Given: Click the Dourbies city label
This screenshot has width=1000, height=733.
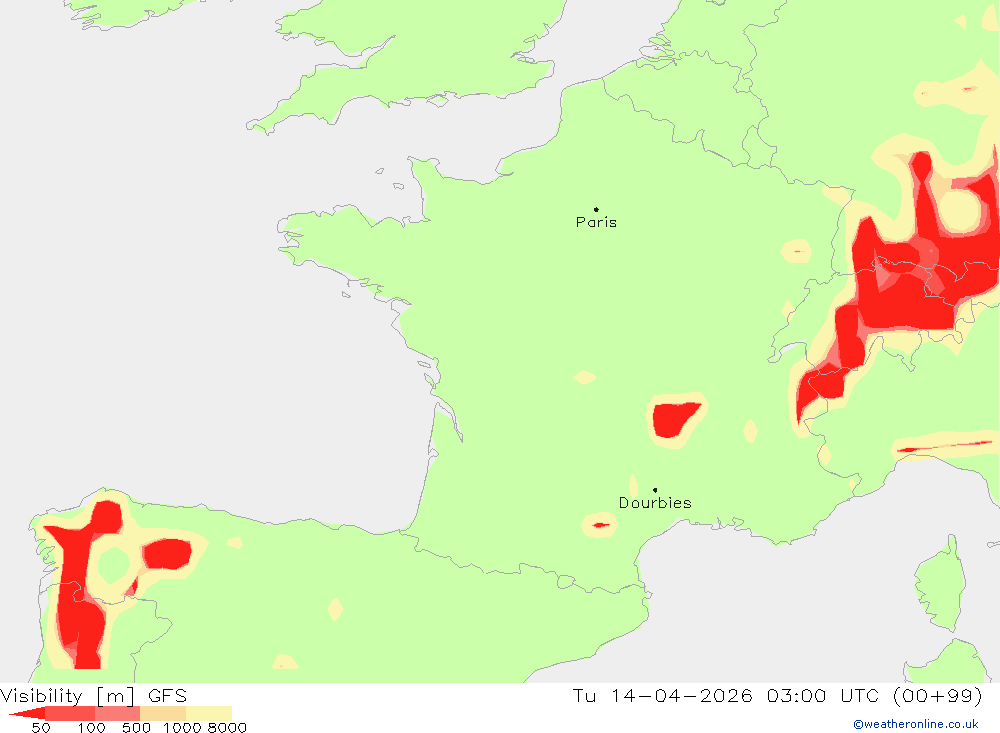Looking at the screenshot, I should pyautogui.click(x=655, y=503).
